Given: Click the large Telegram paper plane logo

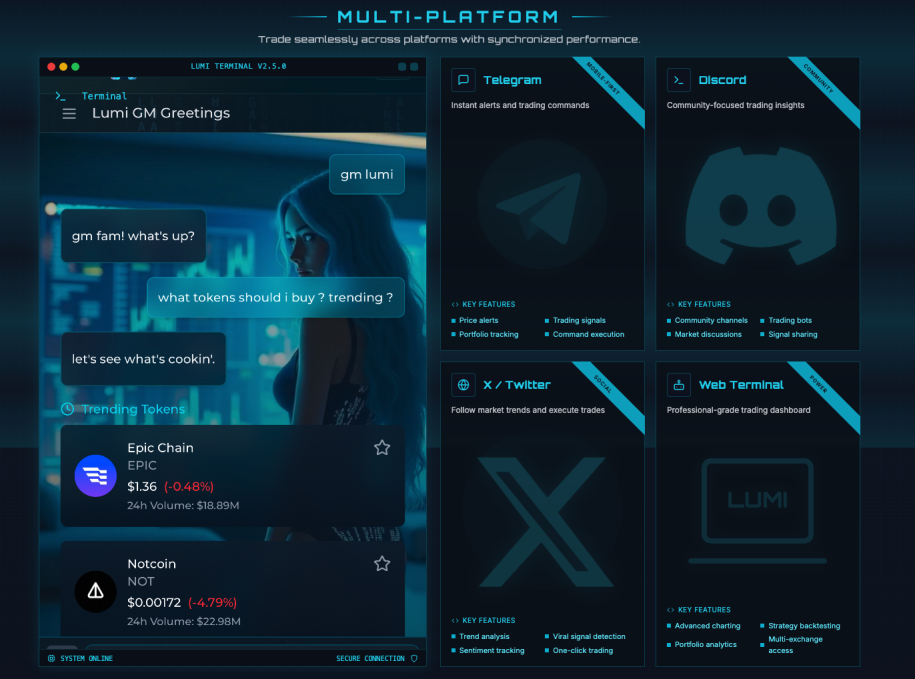Looking at the screenshot, I should (542, 204).
